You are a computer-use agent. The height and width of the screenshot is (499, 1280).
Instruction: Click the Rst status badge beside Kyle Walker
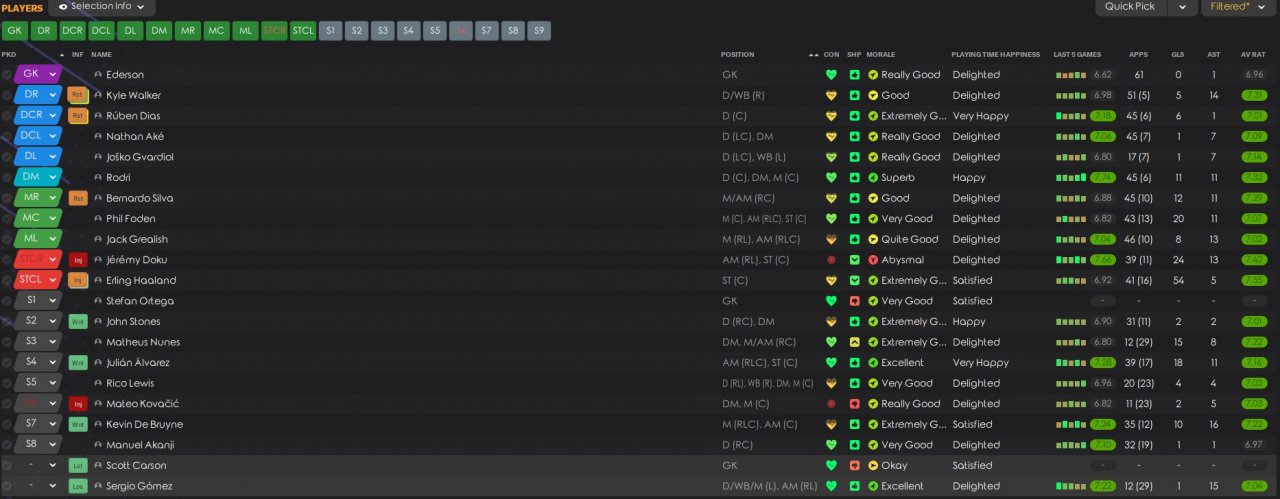[78, 95]
